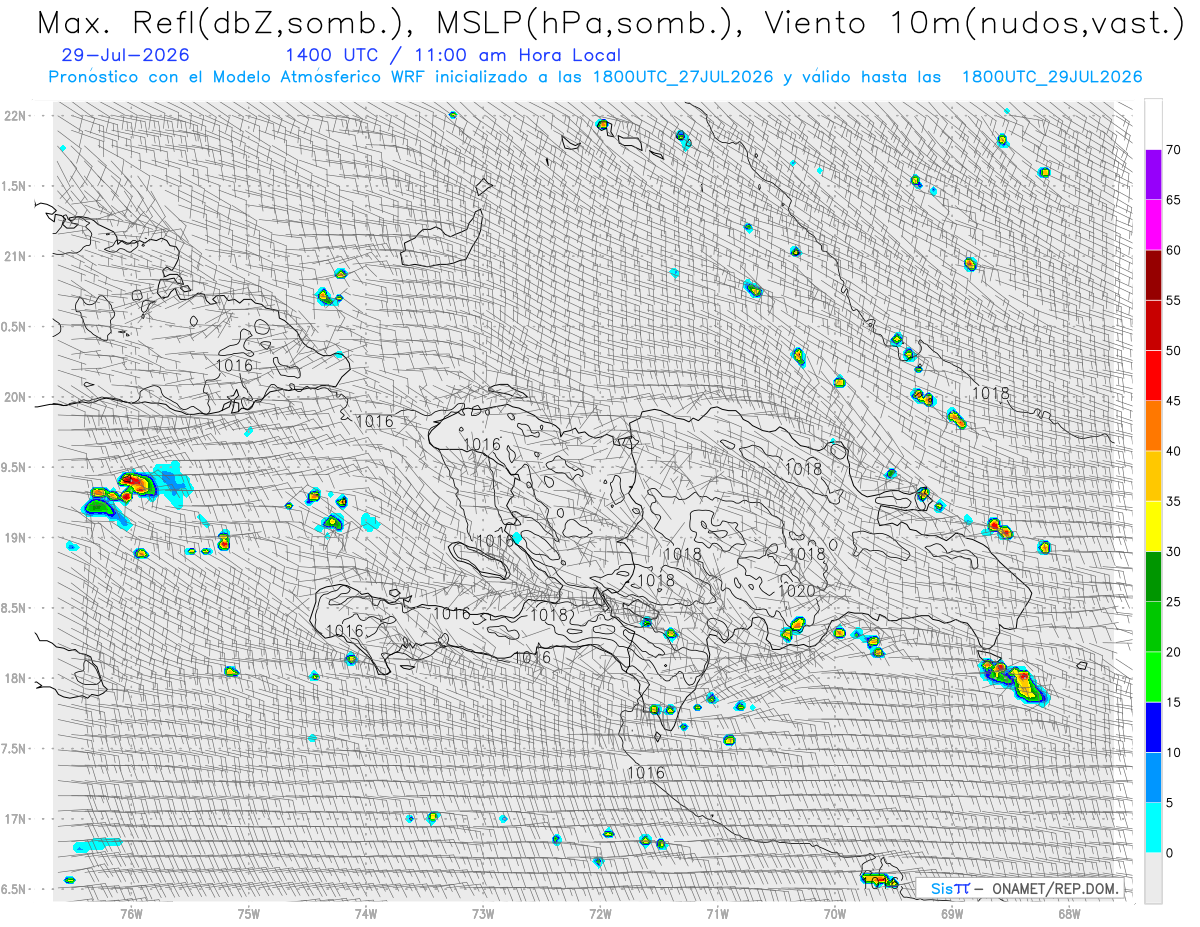1200x927 pixels.
Task: Click the '17N' latitude label
Action: [x=15, y=819]
